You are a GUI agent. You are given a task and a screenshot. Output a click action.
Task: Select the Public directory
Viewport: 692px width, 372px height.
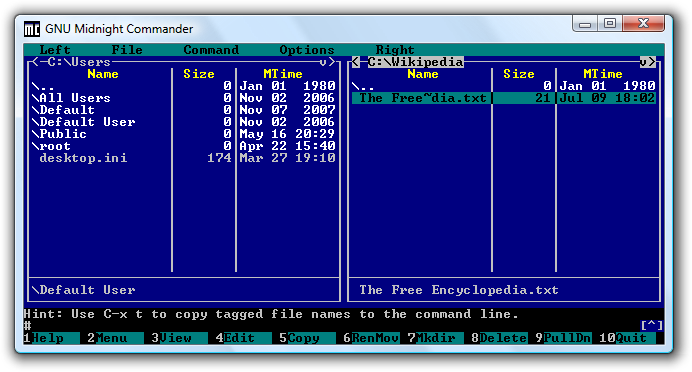click(x=59, y=134)
